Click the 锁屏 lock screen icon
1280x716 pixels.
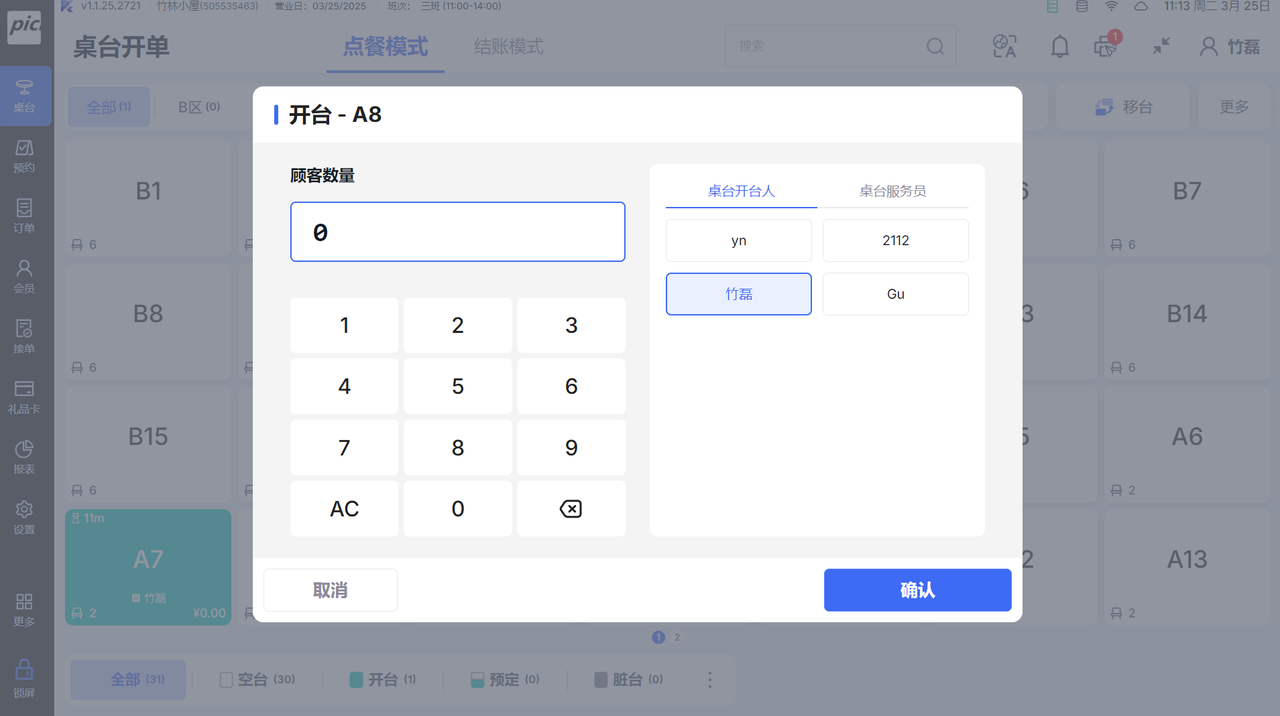pos(24,679)
